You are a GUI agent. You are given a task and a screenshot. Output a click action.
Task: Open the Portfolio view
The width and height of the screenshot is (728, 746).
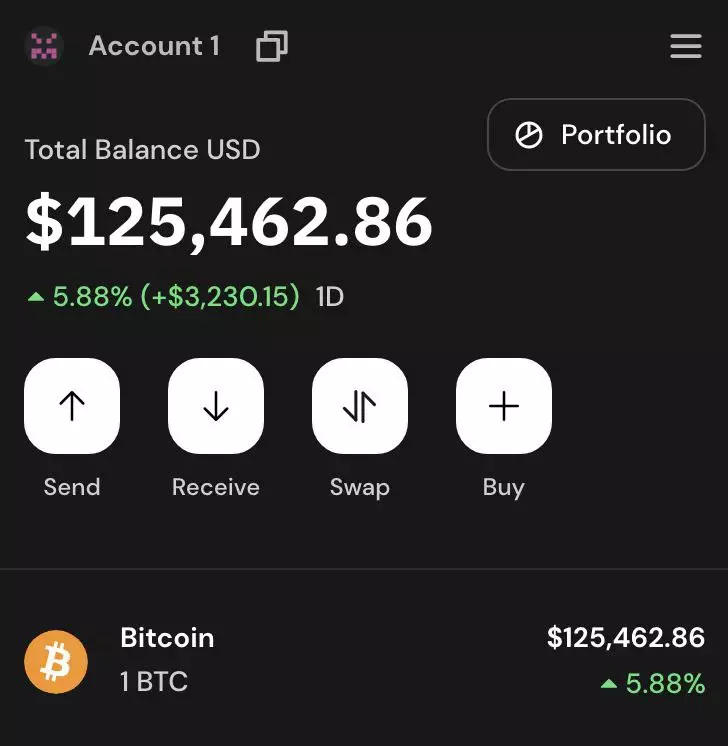596,135
